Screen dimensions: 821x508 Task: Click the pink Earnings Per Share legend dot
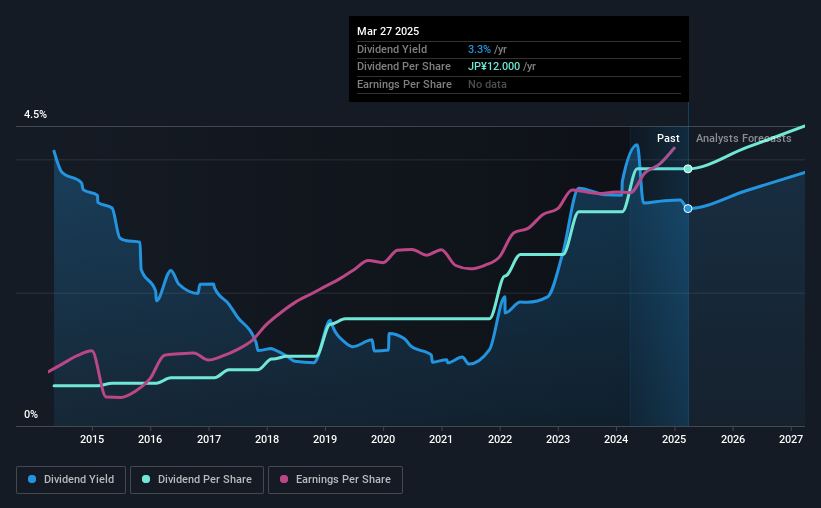[x=284, y=479]
